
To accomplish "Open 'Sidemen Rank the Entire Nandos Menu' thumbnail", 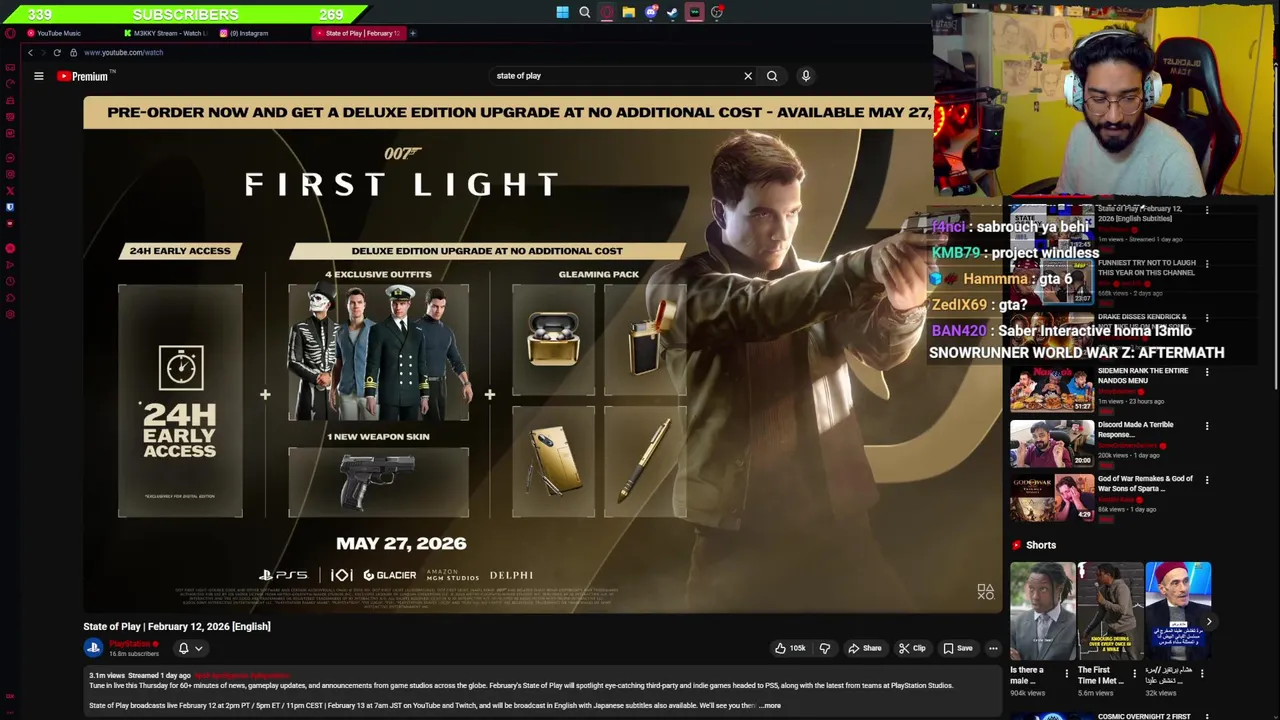I will (1051, 390).
